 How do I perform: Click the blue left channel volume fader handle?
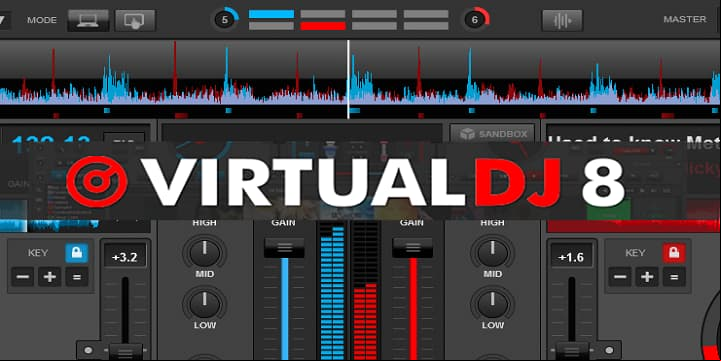tap(284, 248)
